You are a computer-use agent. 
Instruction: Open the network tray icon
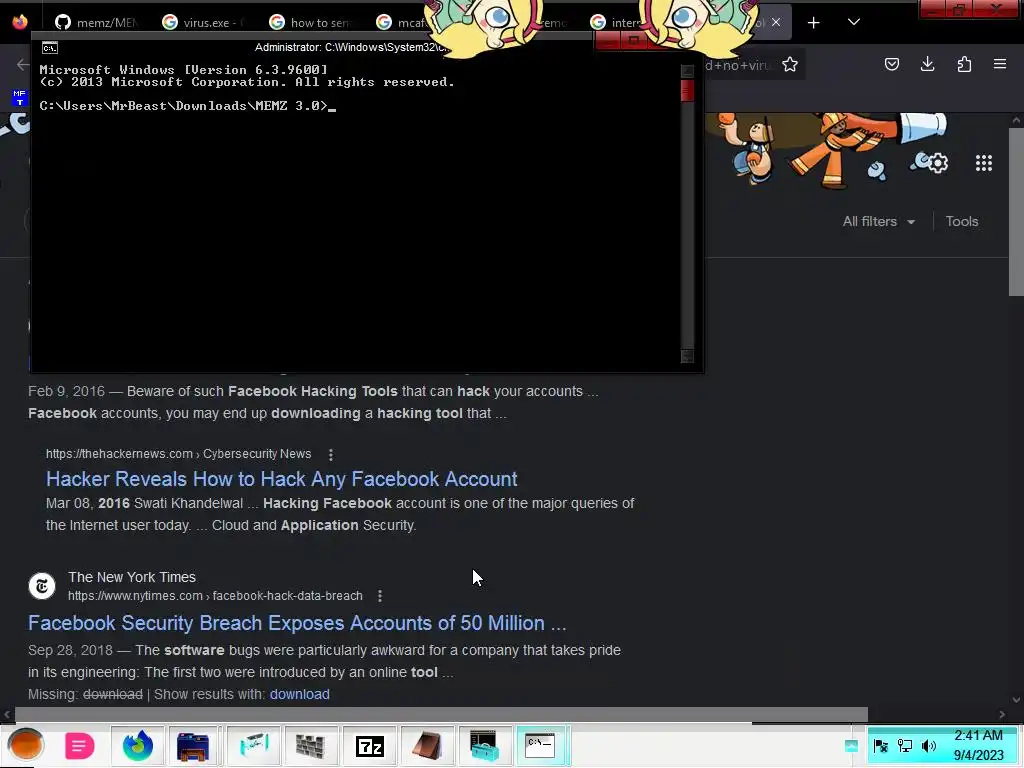click(905, 746)
